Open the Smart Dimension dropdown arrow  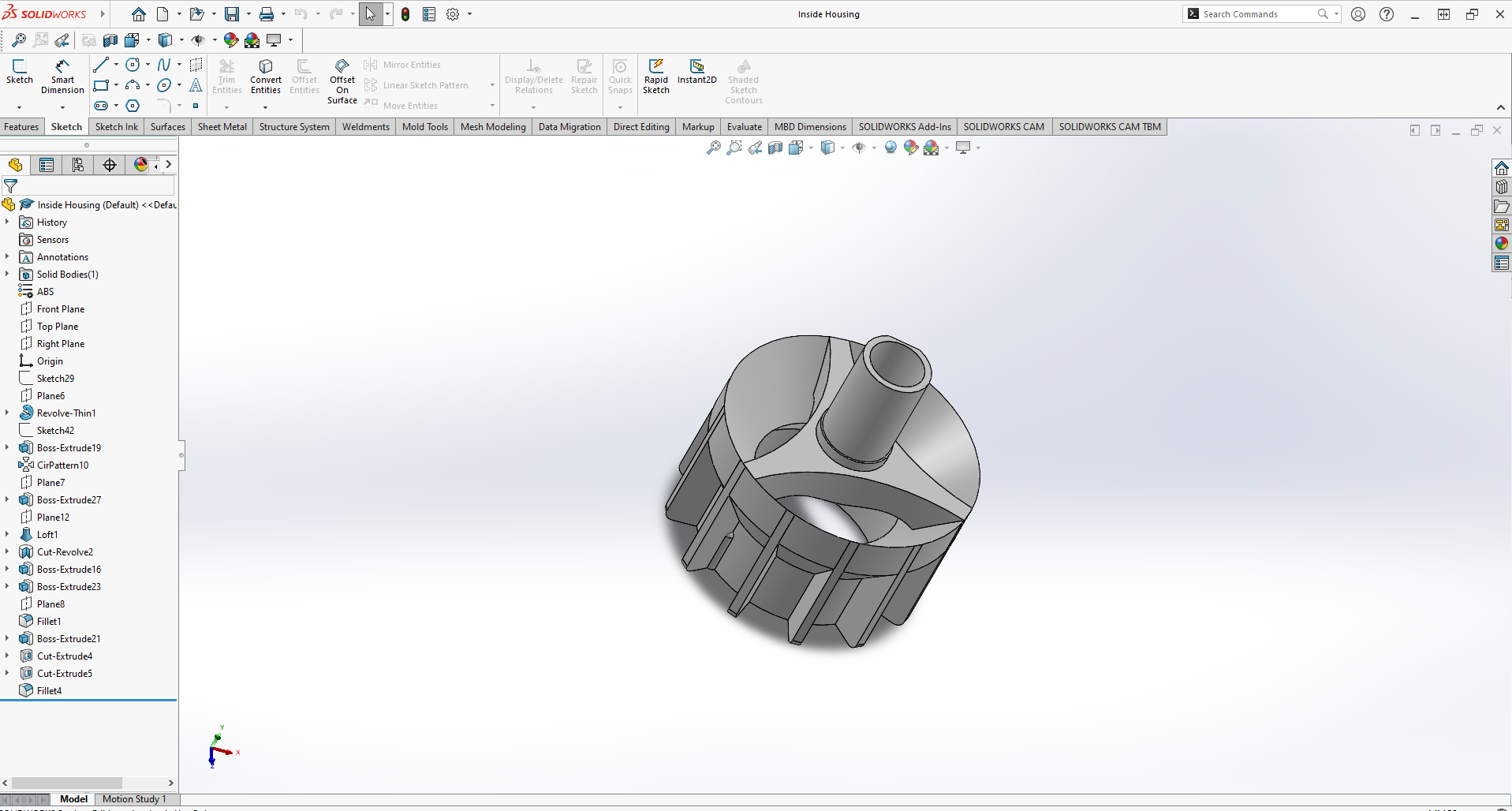point(62,107)
